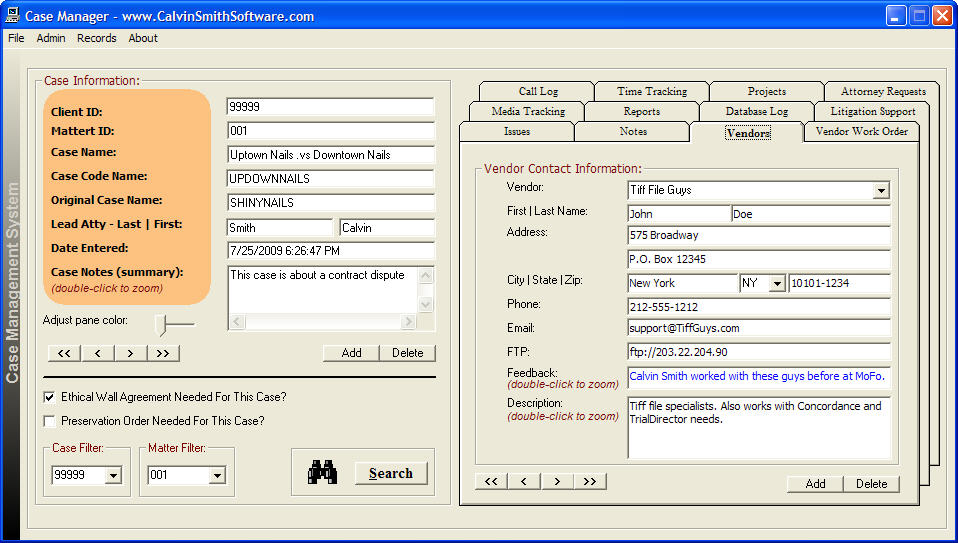Go to previous case record arrow
The height and width of the screenshot is (543, 958).
[x=97, y=353]
